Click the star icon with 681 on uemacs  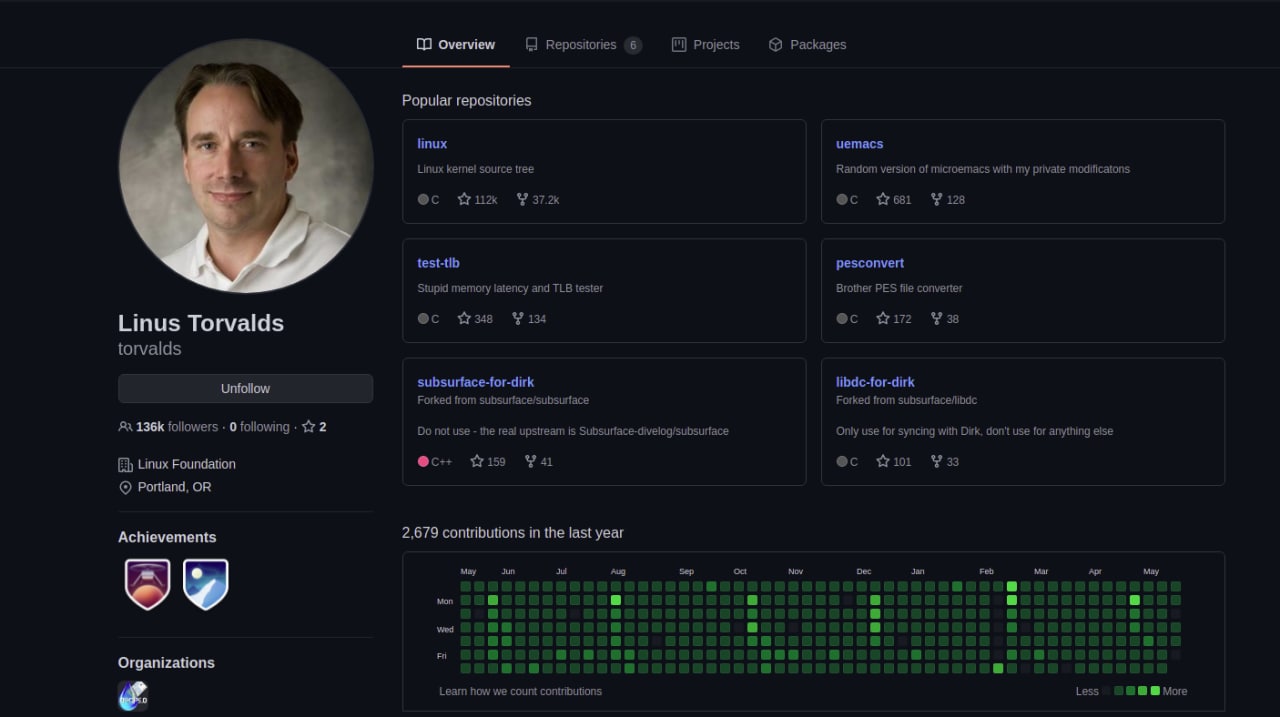point(883,199)
